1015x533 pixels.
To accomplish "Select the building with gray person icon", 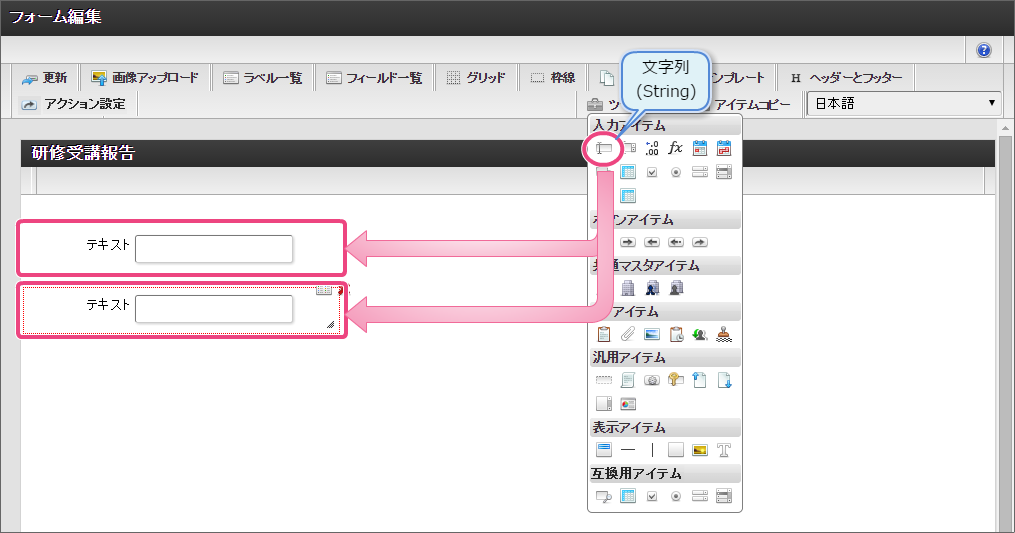I will [x=676, y=288].
